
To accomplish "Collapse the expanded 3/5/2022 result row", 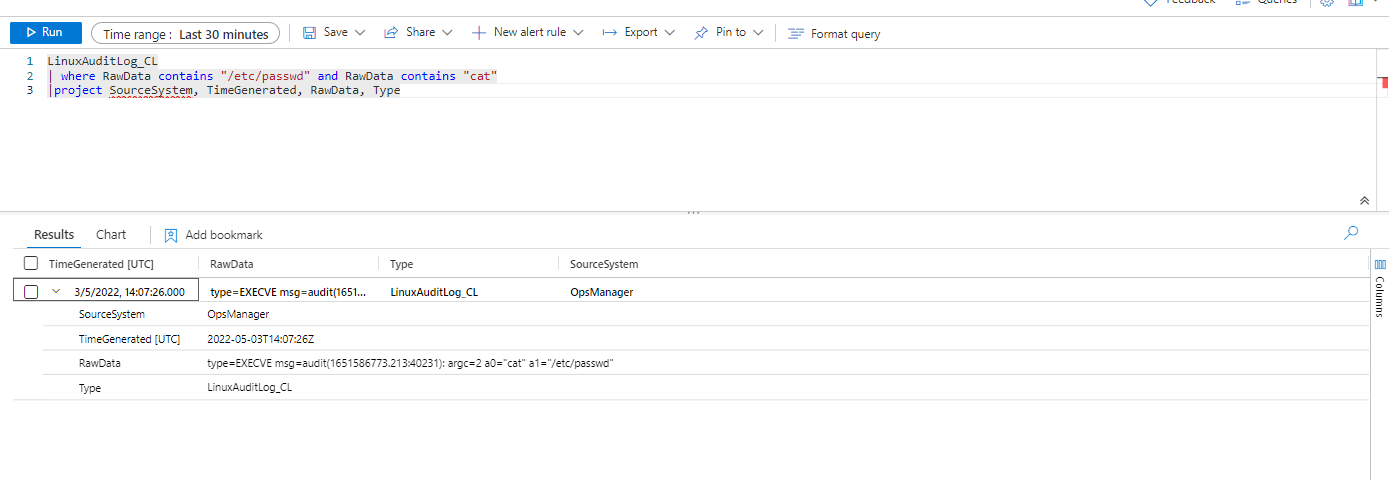I will 57,292.
